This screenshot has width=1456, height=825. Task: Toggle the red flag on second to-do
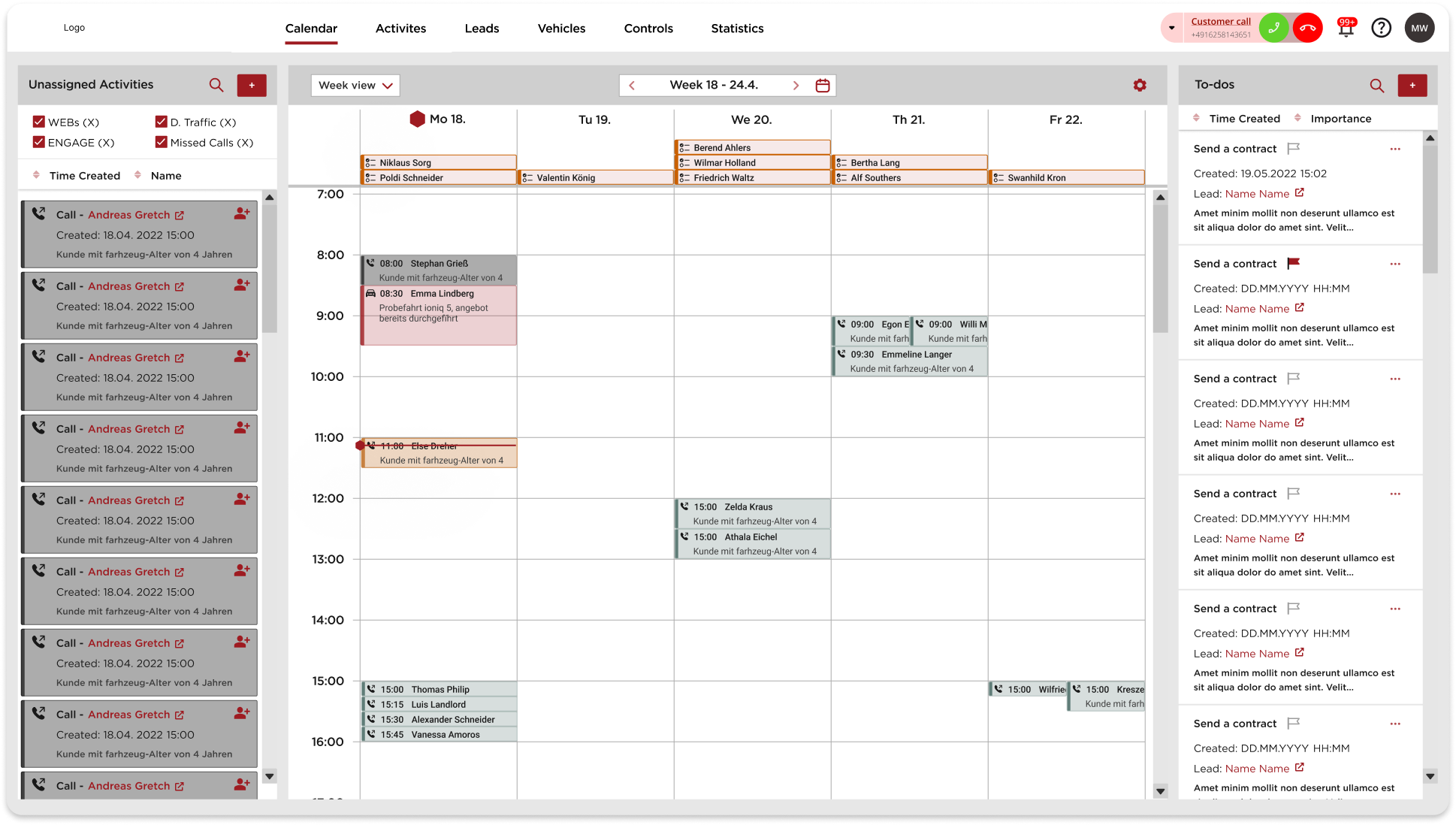click(1293, 263)
